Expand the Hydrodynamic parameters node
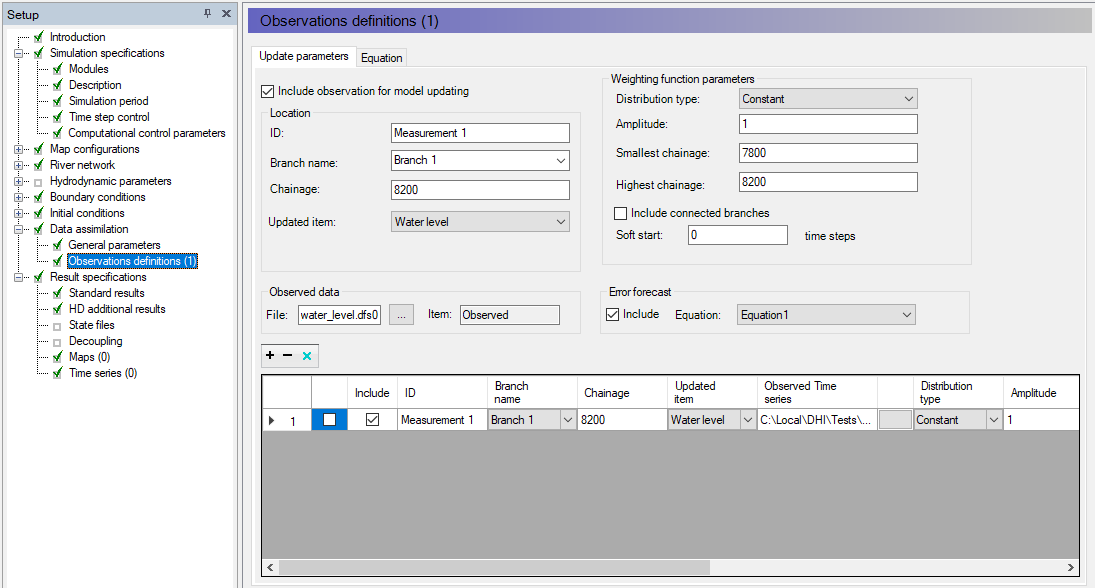 tap(19, 181)
